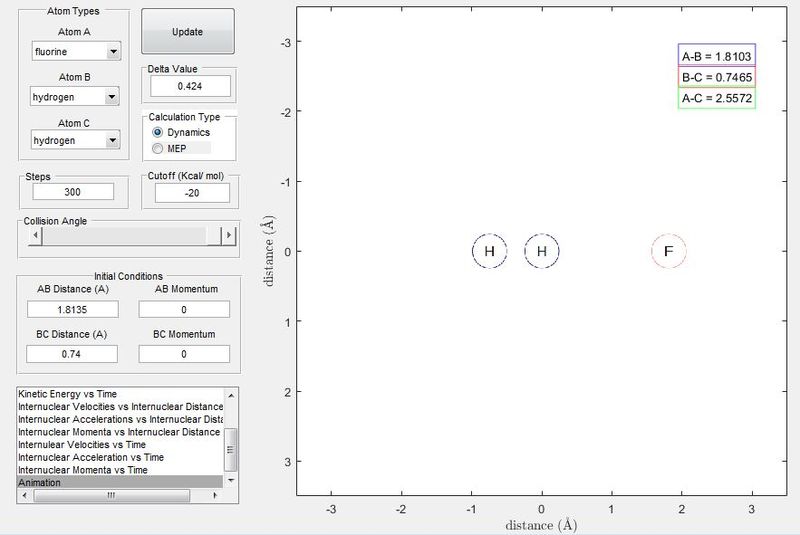Viewport: 800px width, 535px height.
Task: Click the AB Distance field
Action: point(73,310)
